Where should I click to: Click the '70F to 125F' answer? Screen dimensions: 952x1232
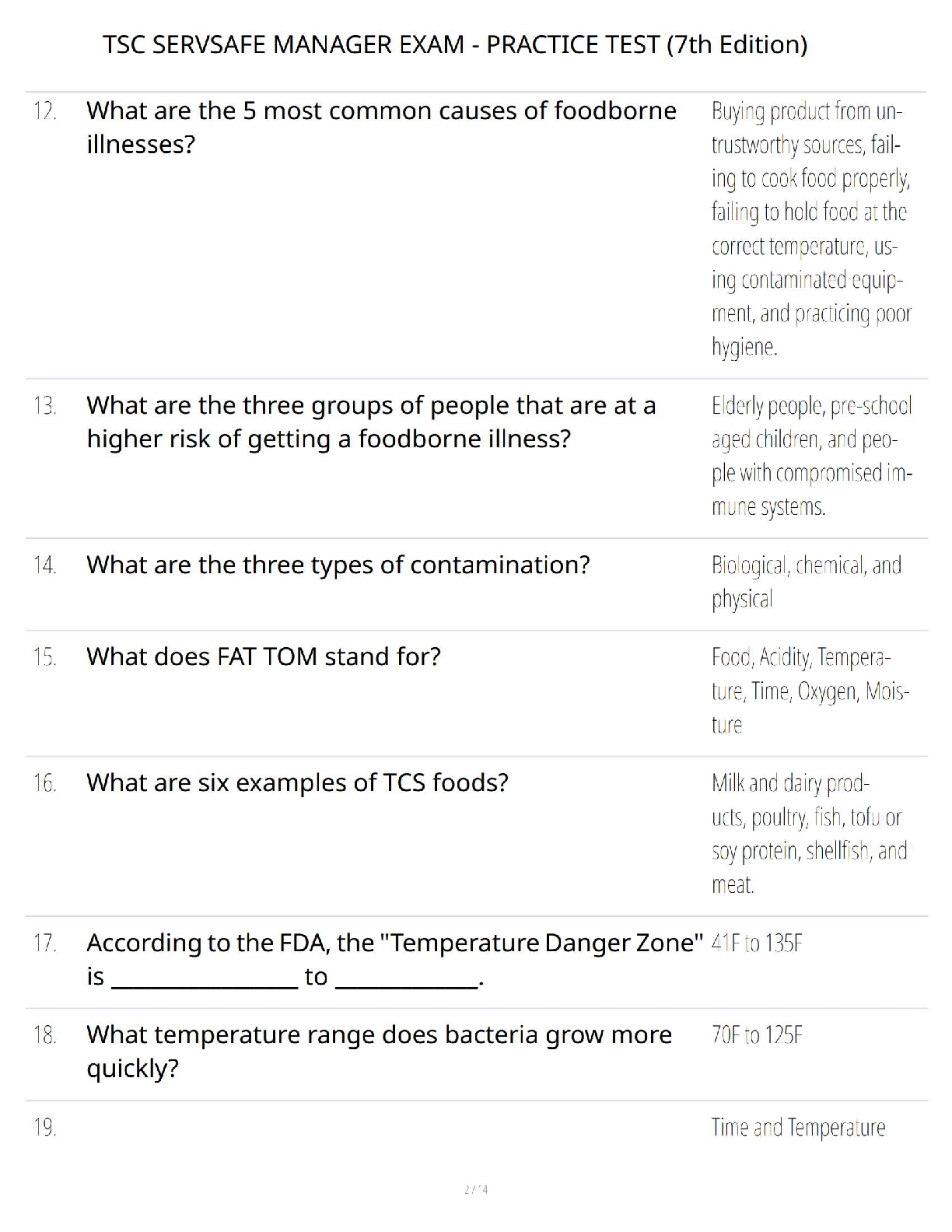tap(757, 1036)
